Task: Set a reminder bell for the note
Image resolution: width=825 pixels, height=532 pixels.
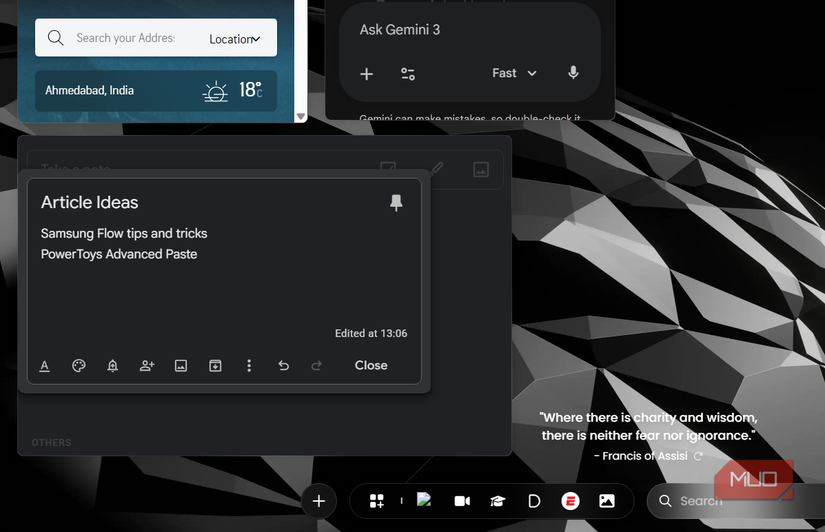Action: [x=113, y=366]
